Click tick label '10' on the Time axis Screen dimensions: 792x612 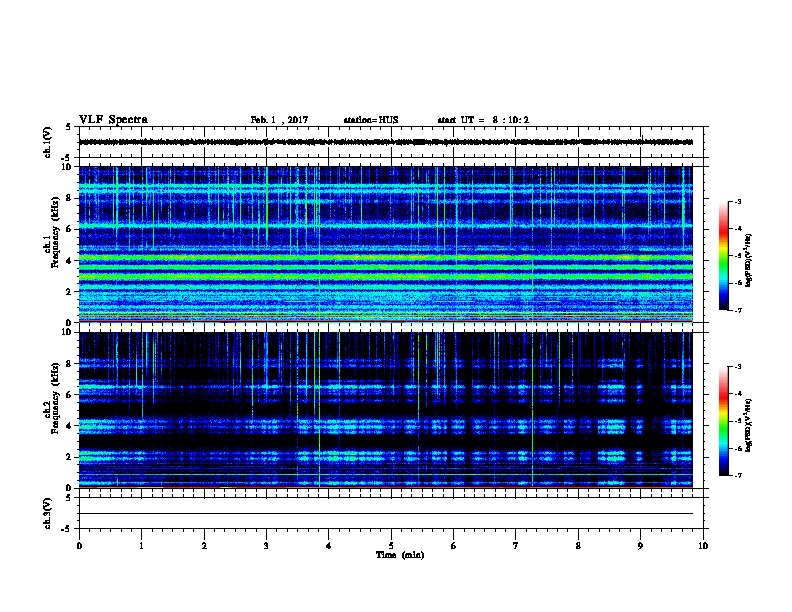pos(703,546)
